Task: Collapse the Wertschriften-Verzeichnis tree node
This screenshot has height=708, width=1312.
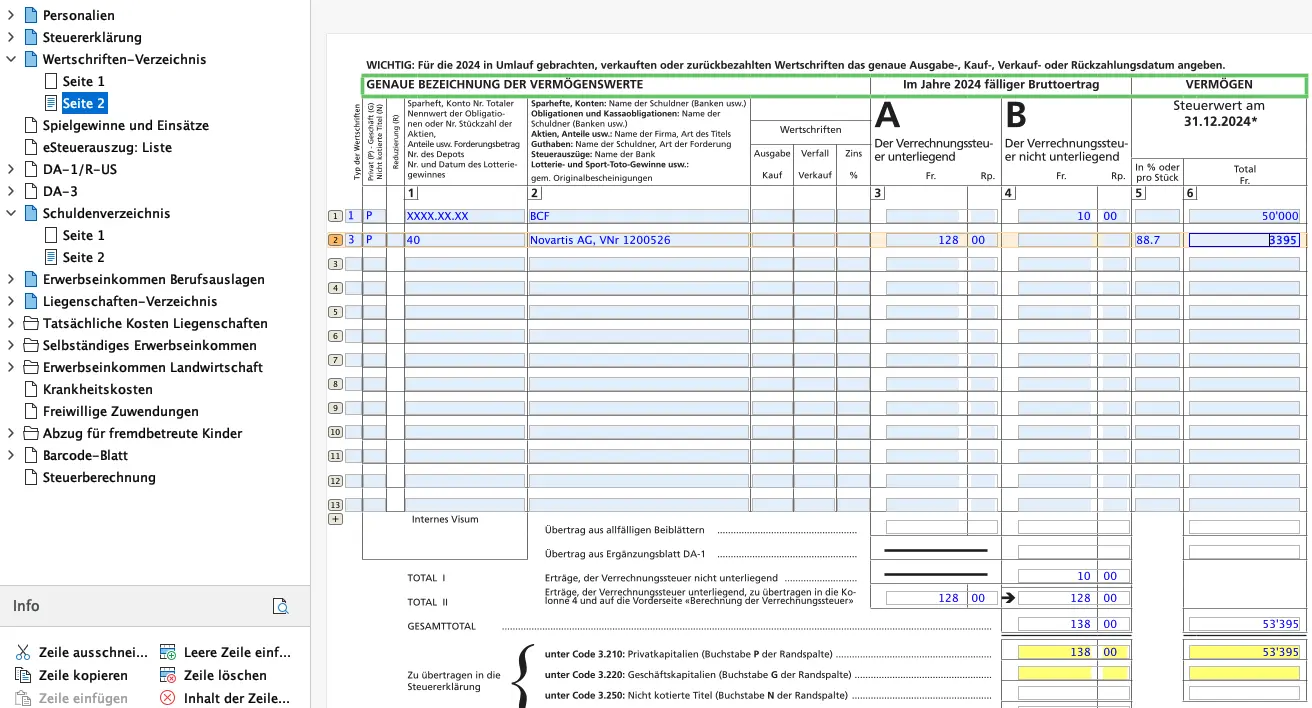Action: pyautogui.click(x=10, y=59)
